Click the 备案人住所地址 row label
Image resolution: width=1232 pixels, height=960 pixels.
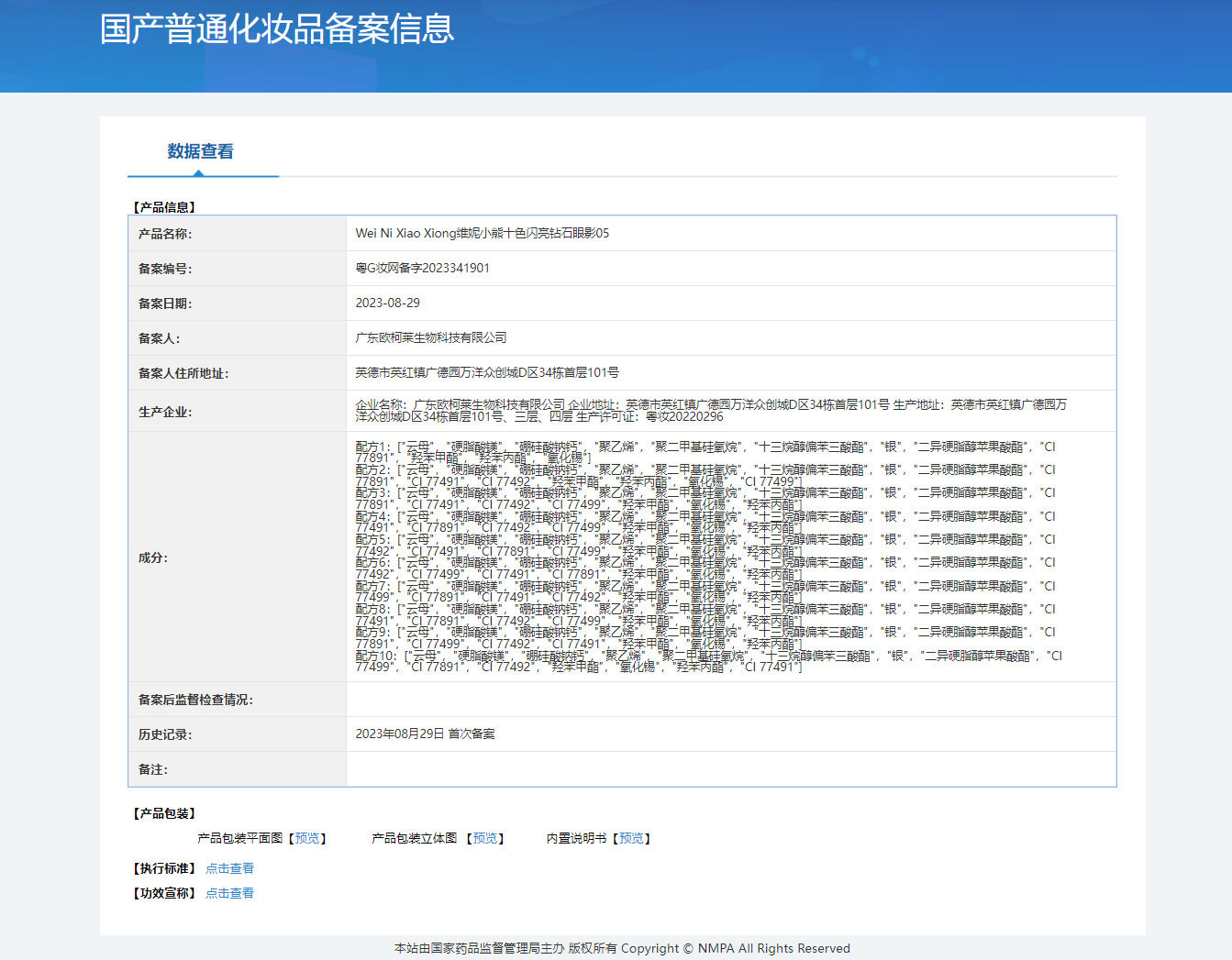183,373
